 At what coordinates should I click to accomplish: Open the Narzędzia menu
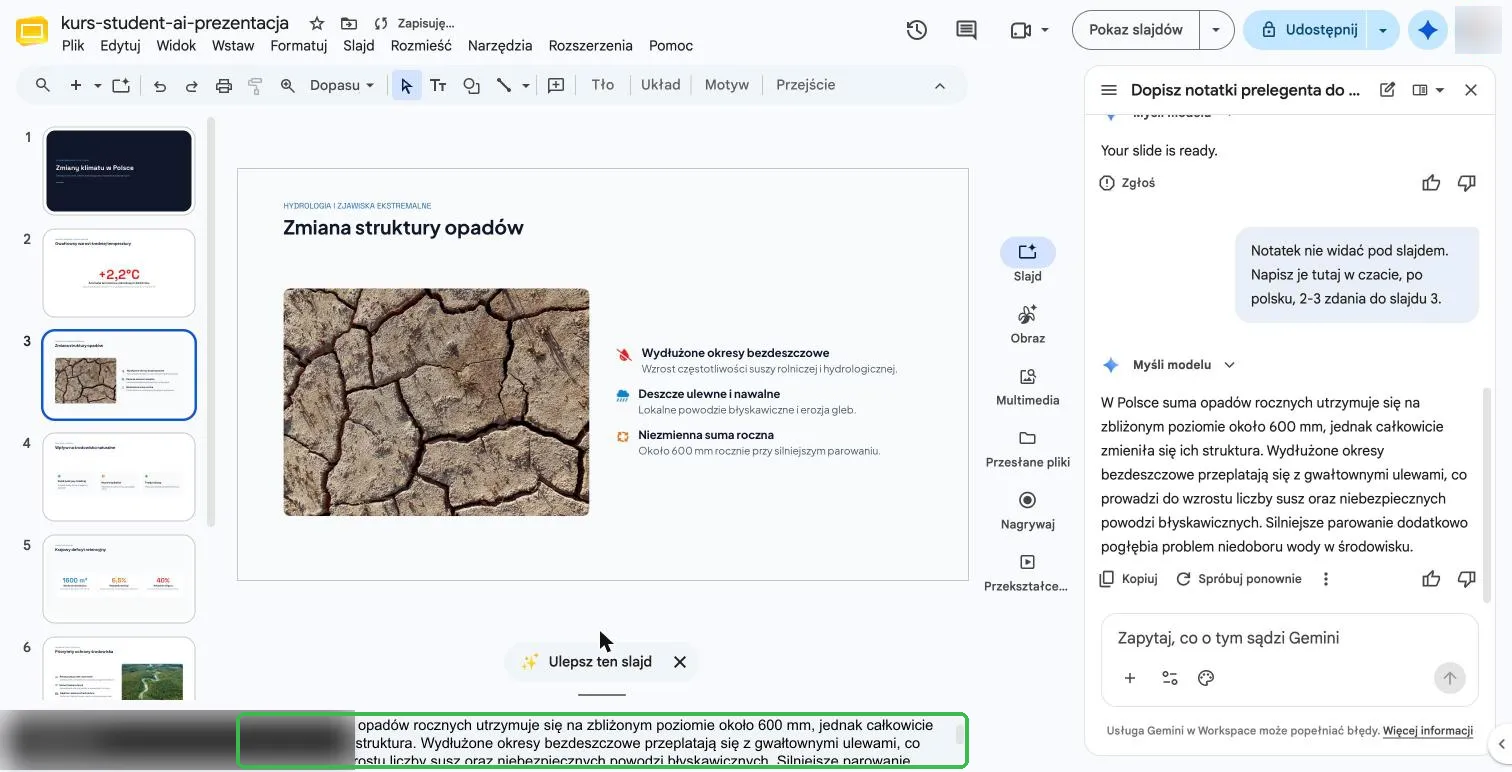(501, 45)
